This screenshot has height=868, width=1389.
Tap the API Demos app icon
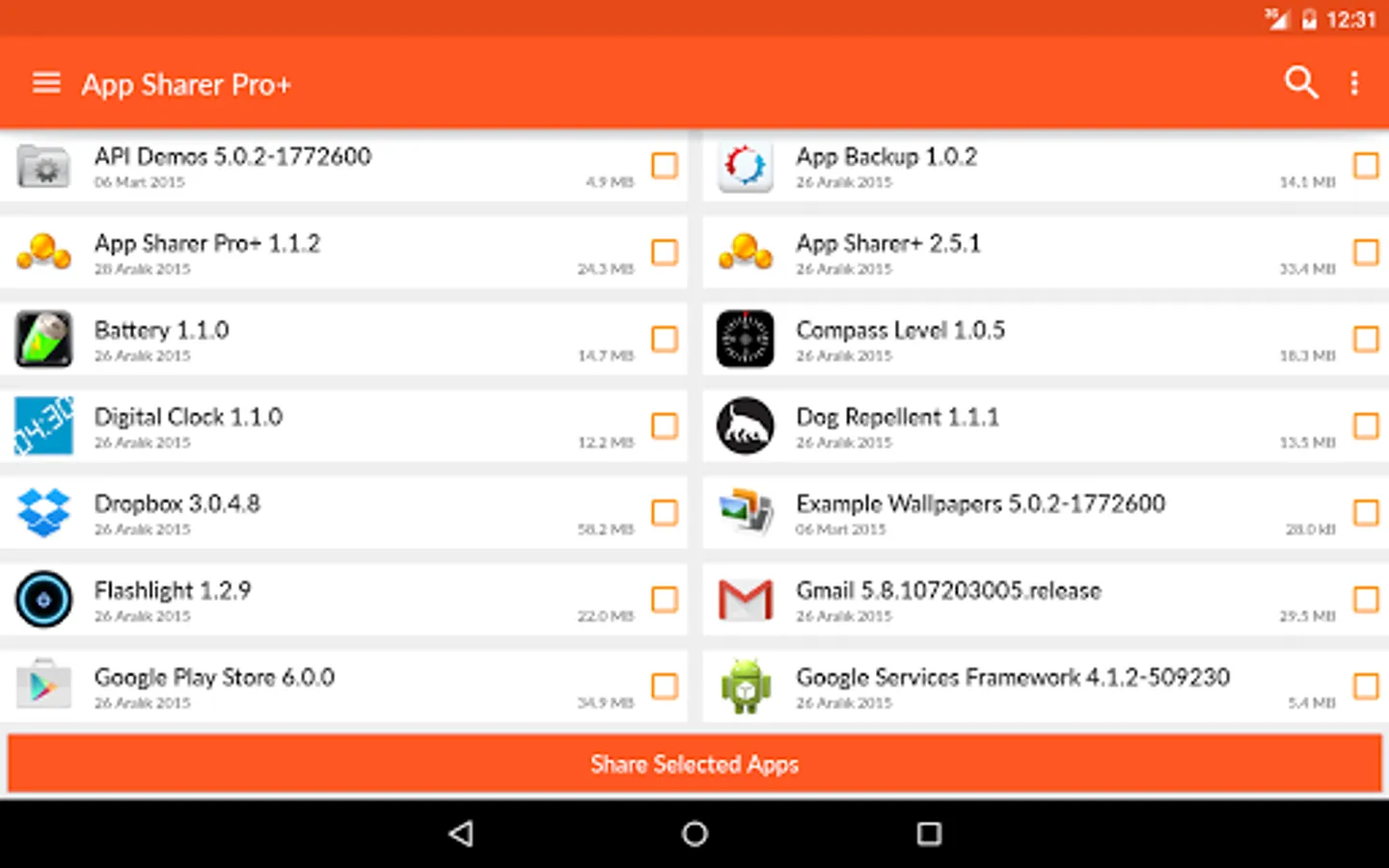point(43,166)
